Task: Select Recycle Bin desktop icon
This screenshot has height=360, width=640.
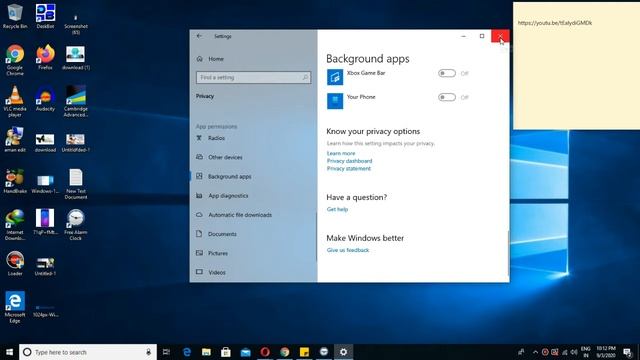Action: pos(15,16)
